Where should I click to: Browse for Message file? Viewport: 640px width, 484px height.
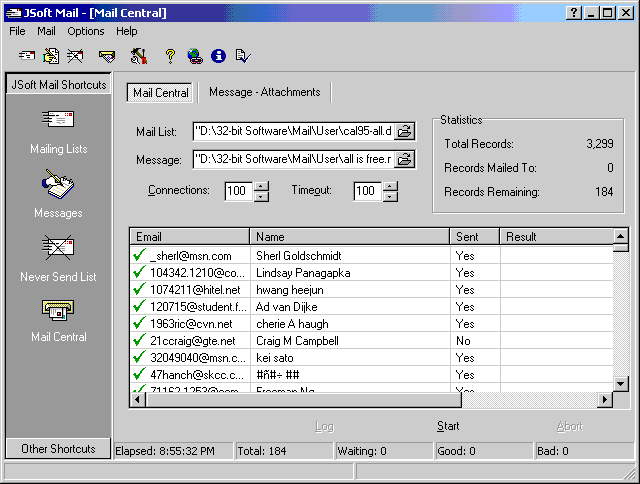pyautogui.click(x=404, y=159)
